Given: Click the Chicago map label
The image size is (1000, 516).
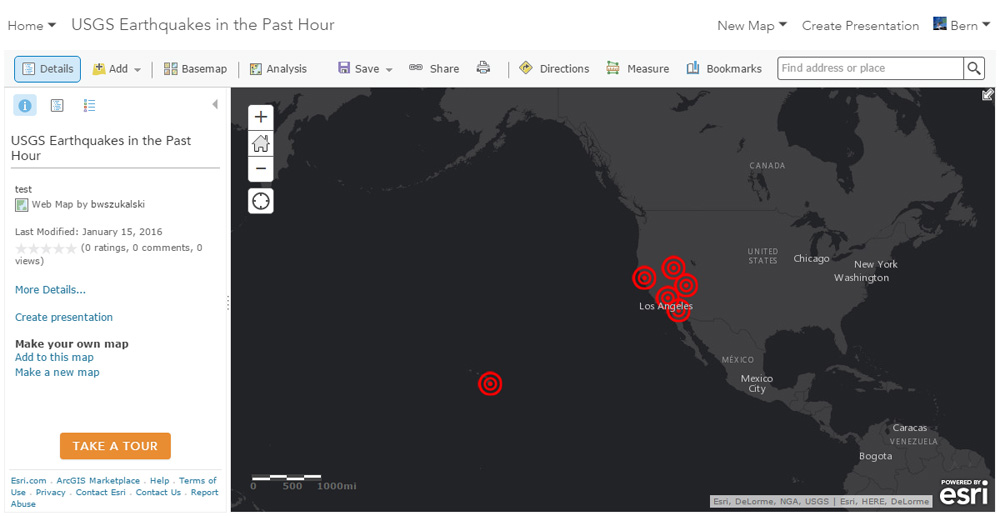Looking at the screenshot, I should pos(811,258).
